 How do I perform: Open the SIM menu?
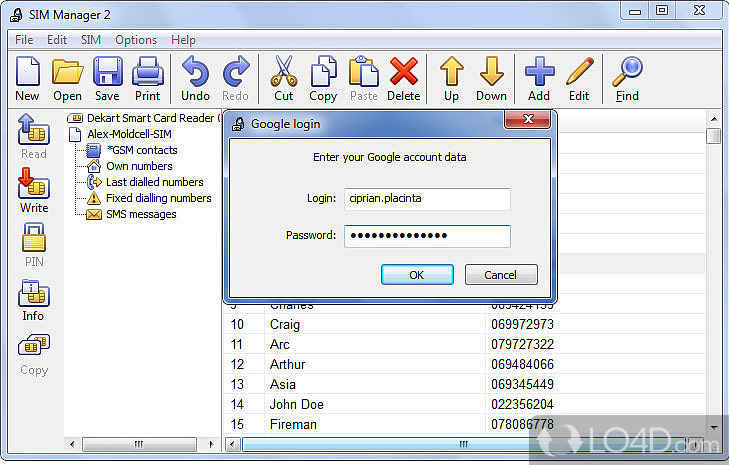pos(90,40)
